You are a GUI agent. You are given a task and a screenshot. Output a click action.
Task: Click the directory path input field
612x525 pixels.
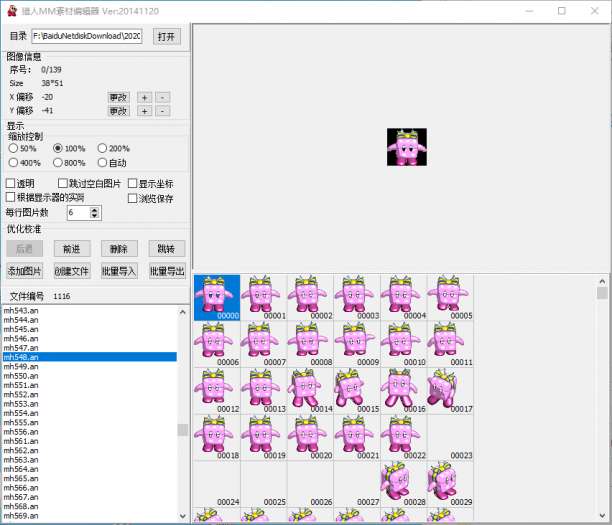87,36
